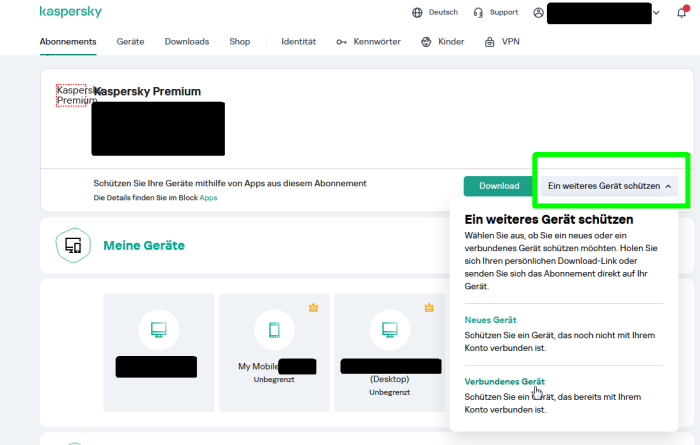The width and height of the screenshot is (700, 445).
Task: Expand the account name dropdown arrow
Action: [x=656, y=12]
